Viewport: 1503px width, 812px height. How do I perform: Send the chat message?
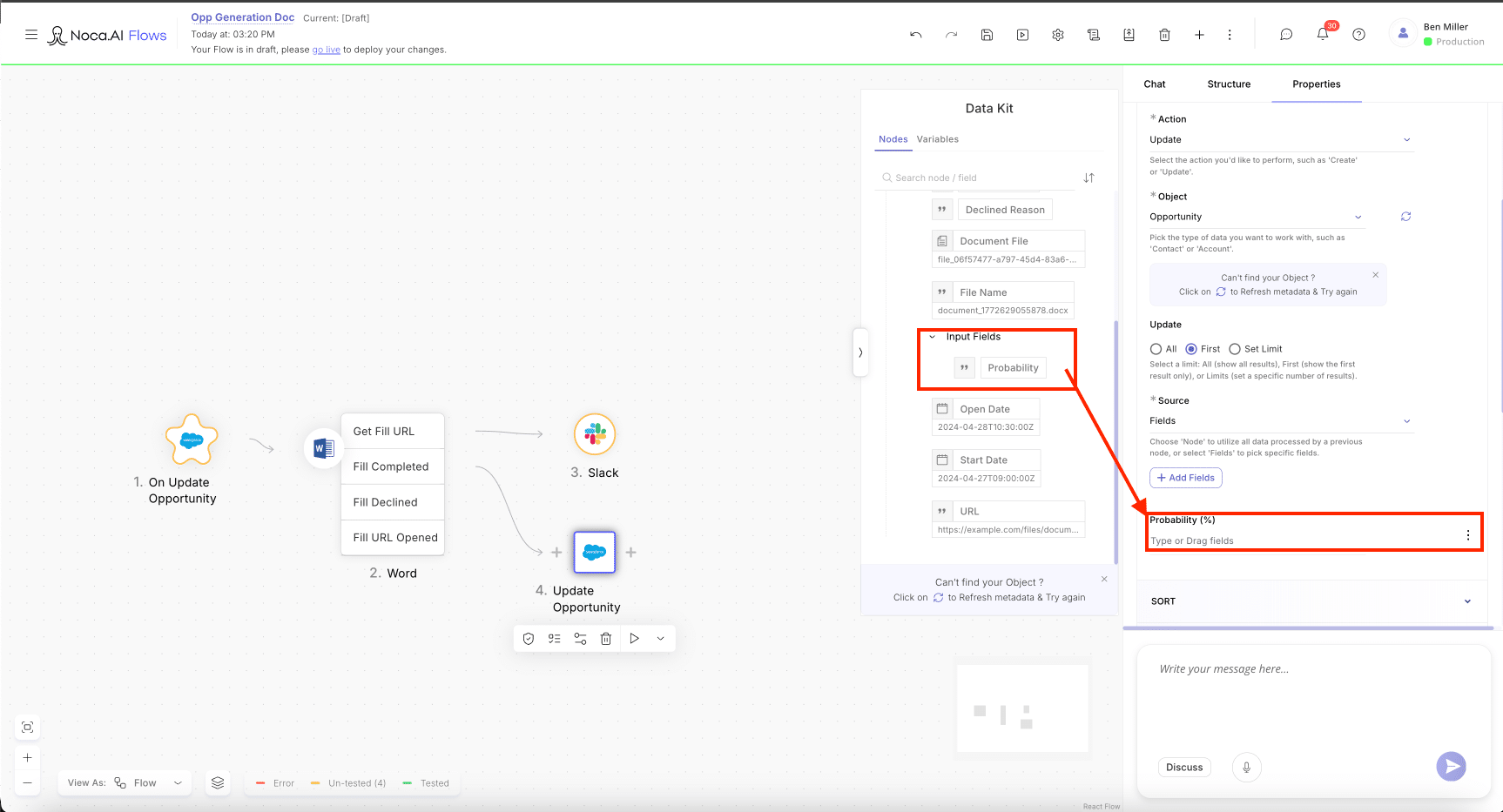click(x=1451, y=766)
